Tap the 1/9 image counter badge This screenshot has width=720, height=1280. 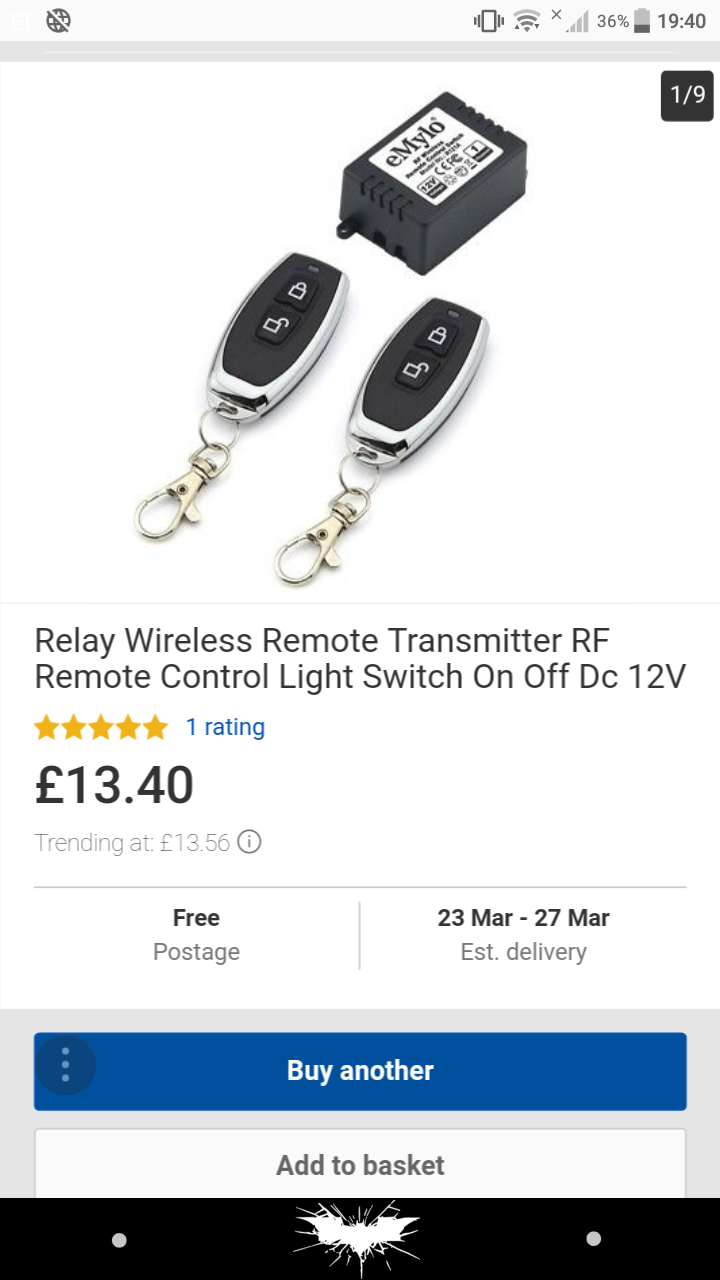(687, 95)
